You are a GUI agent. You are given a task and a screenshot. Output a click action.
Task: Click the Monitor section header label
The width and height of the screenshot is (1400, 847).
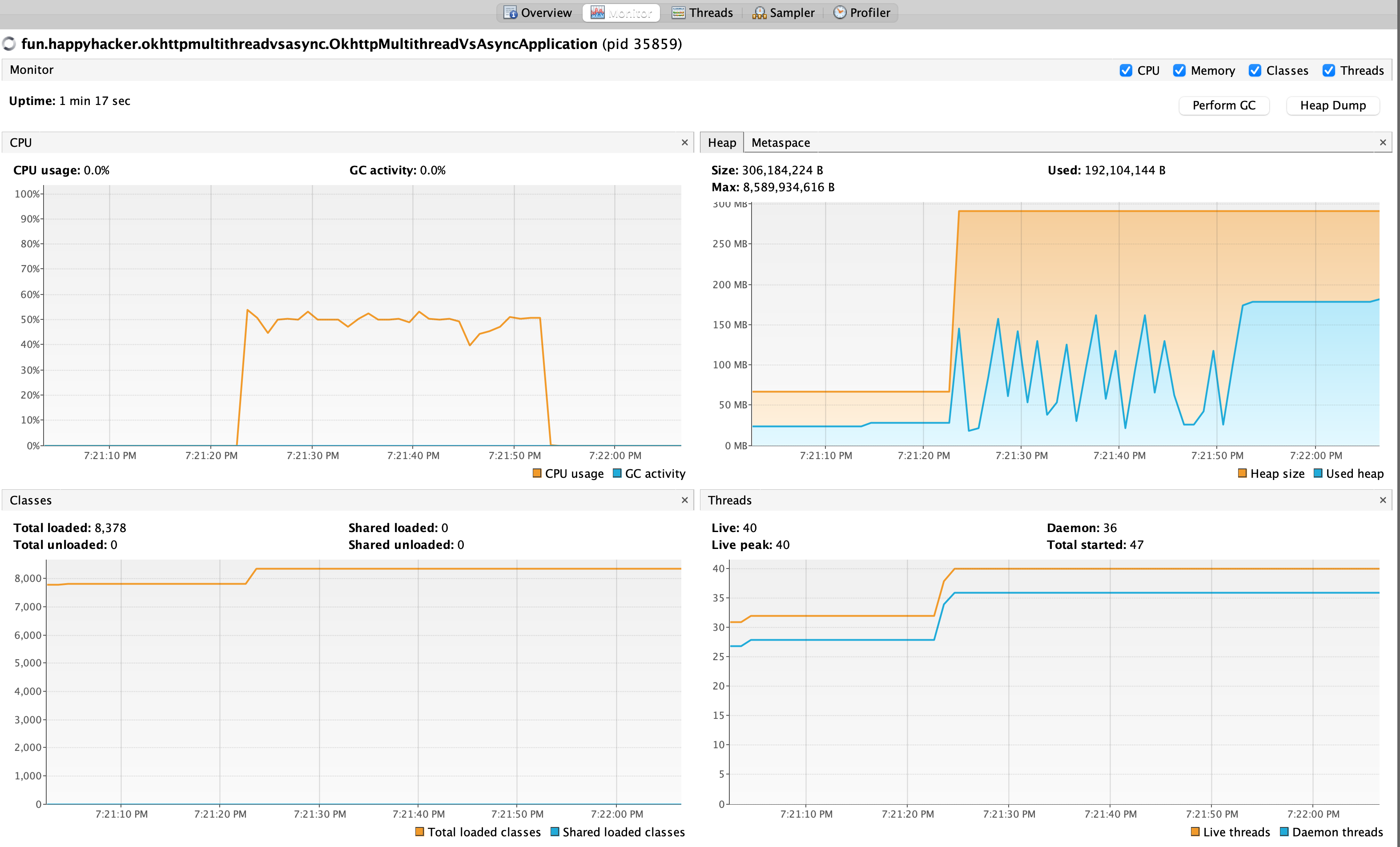31,70
